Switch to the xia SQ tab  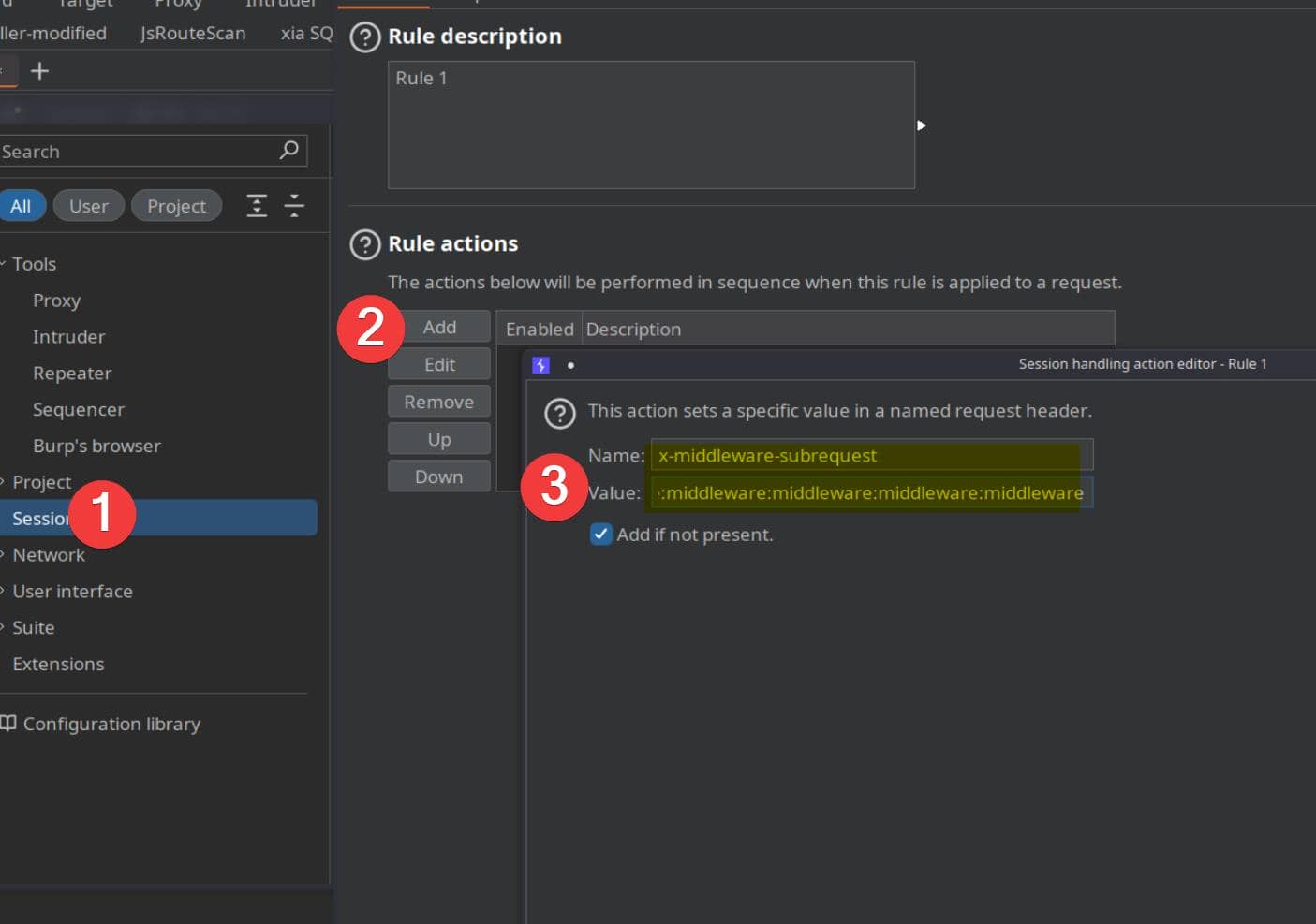306,34
